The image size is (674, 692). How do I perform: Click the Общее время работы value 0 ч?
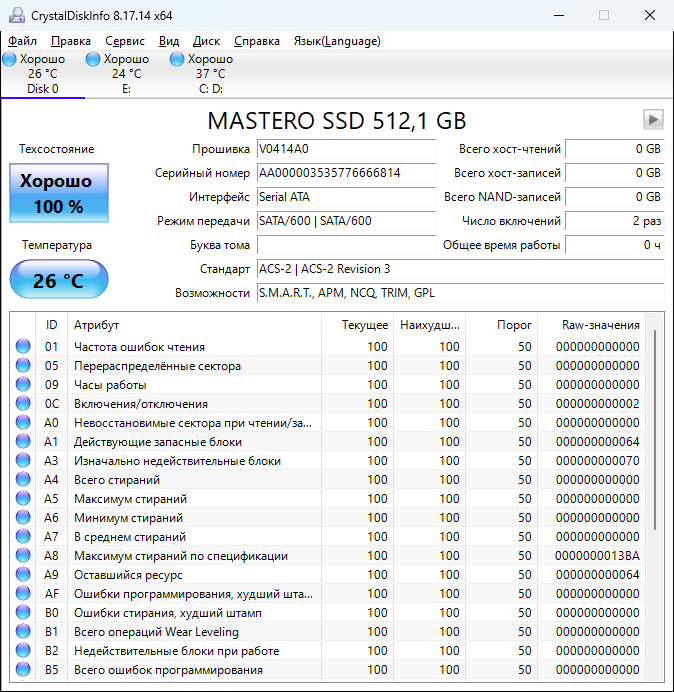614,245
